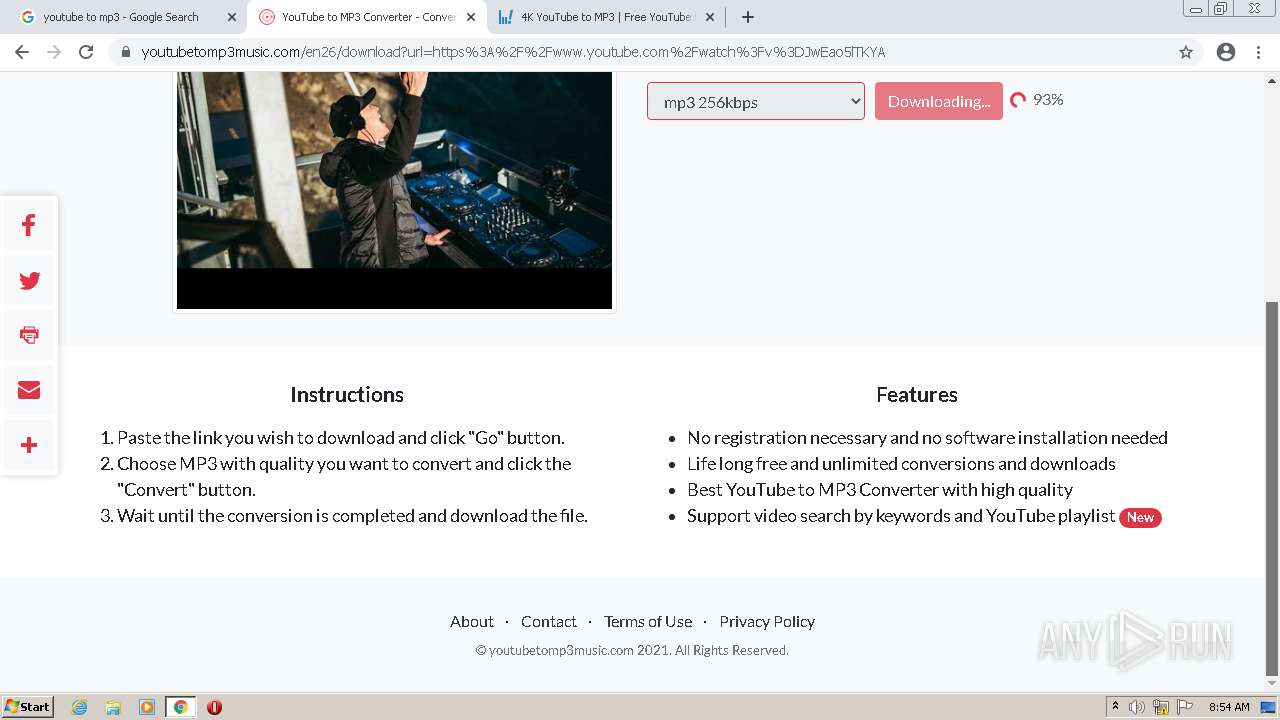Share page on Facebook
Viewport: 1280px width, 720px height.
click(29, 225)
